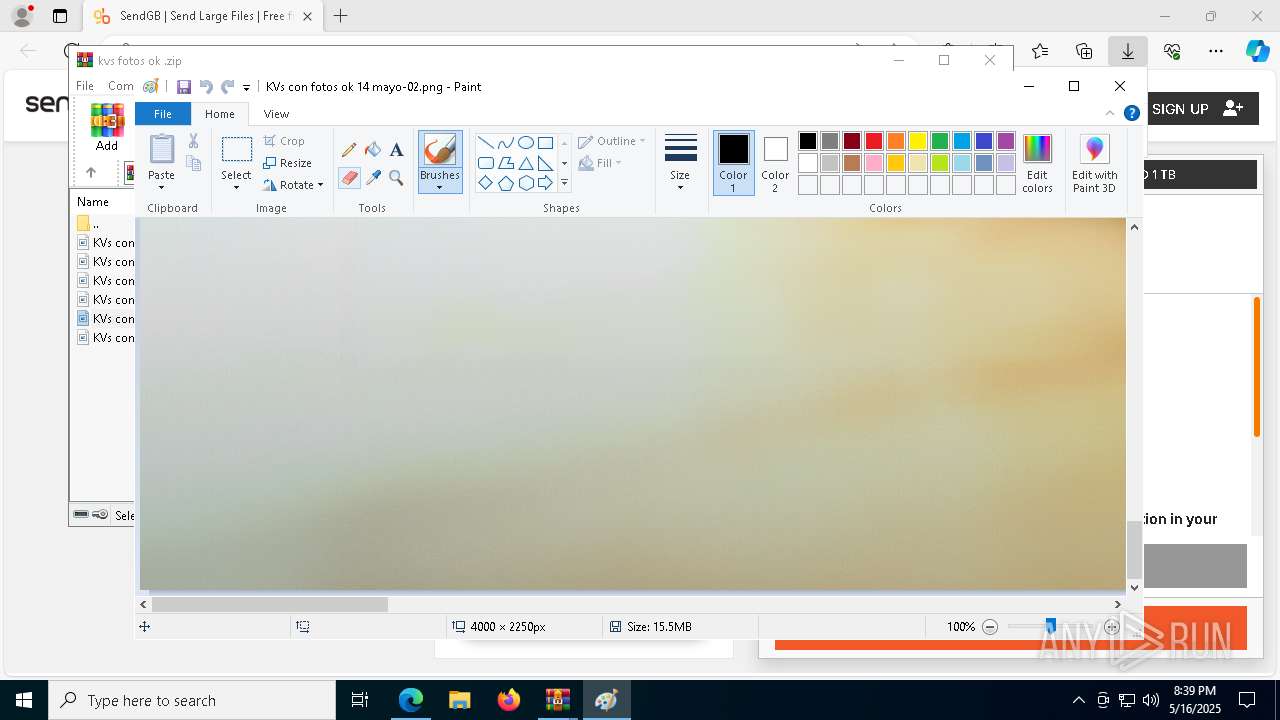Switch to the Home ribbon tab
Image resolution: width=1280 pixels, height=720 pixels.
220,114
